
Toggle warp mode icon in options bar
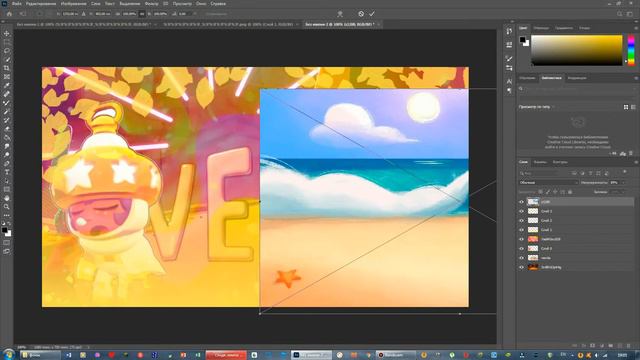point(340,14)
